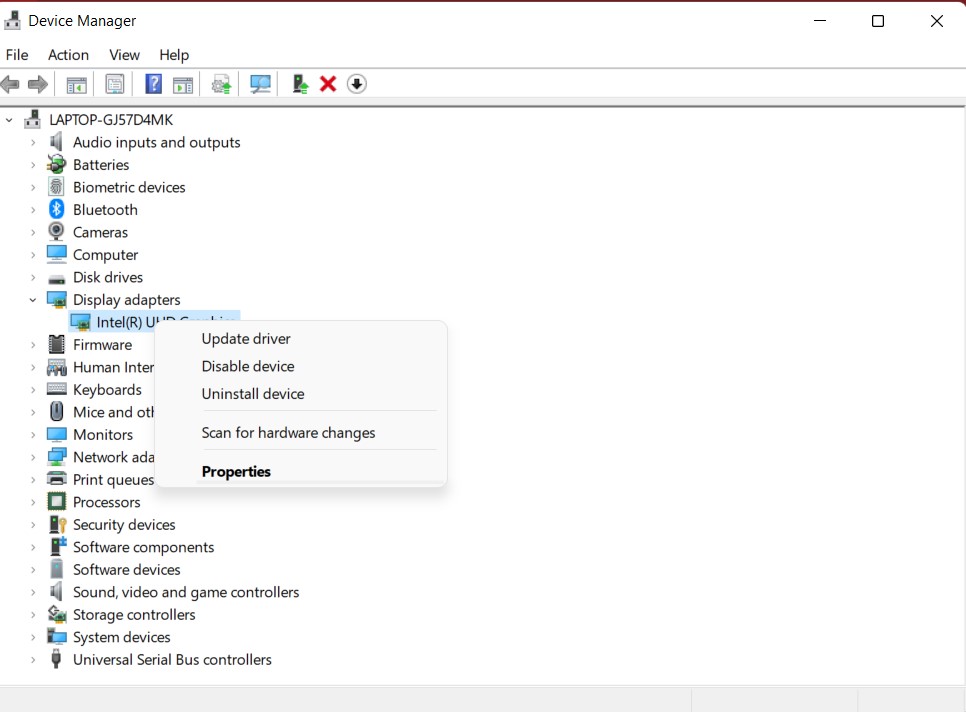Click show/hide console tree toolbar icon
This screenshot has height=712, width=966.
coord(77,84)
